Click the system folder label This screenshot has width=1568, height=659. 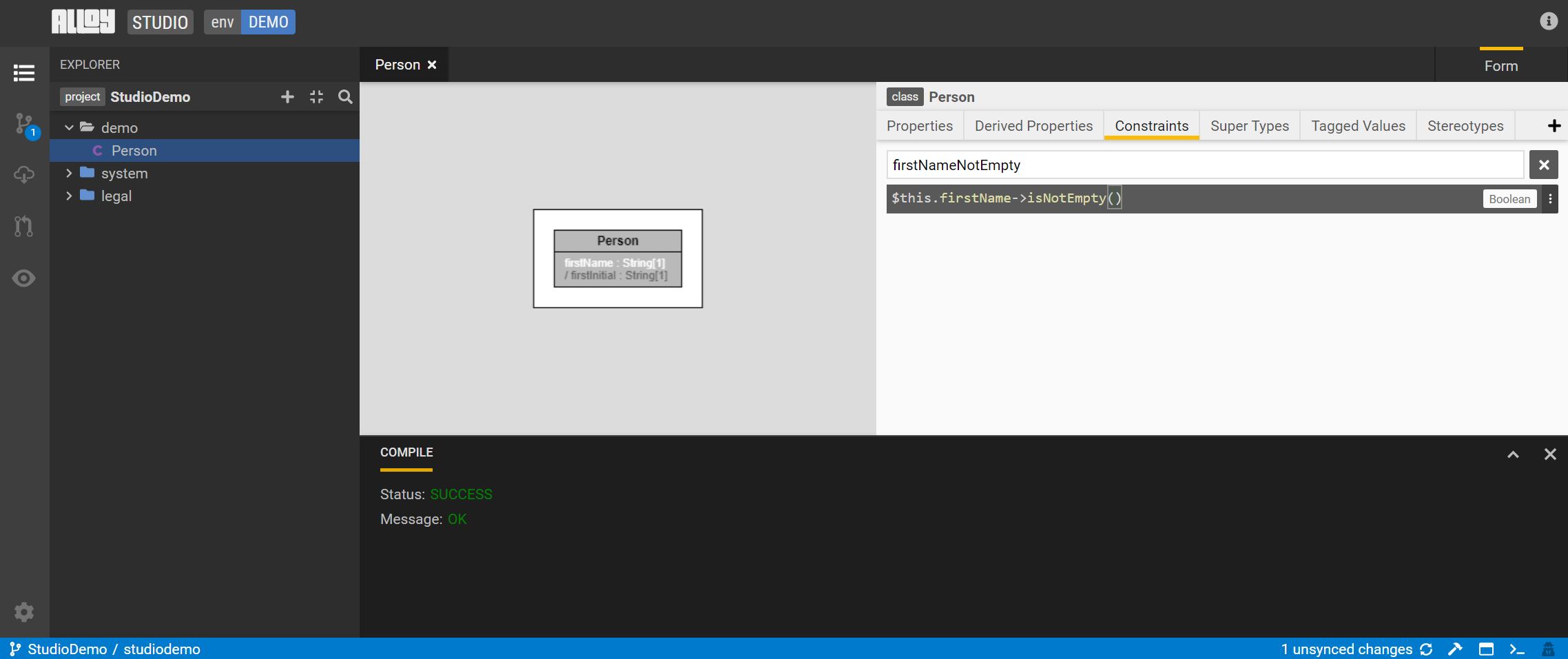[x=125, y=174]
